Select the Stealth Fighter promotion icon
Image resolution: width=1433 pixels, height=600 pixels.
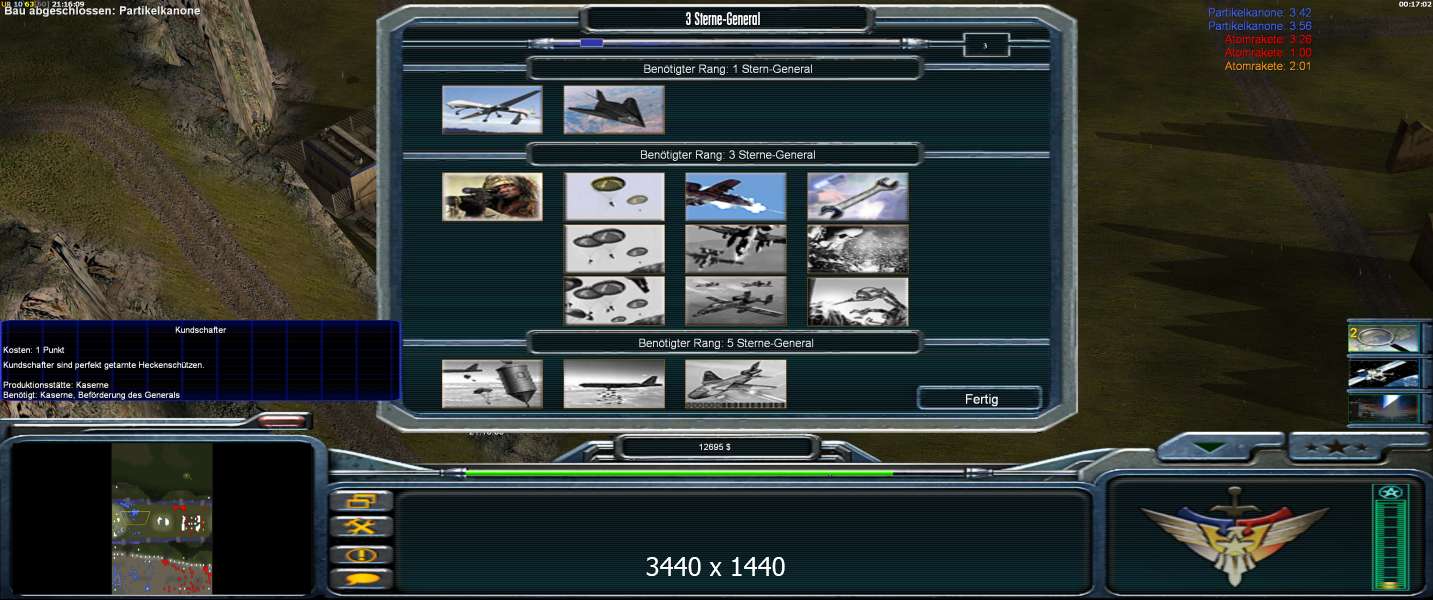click(x=614, y=110)
